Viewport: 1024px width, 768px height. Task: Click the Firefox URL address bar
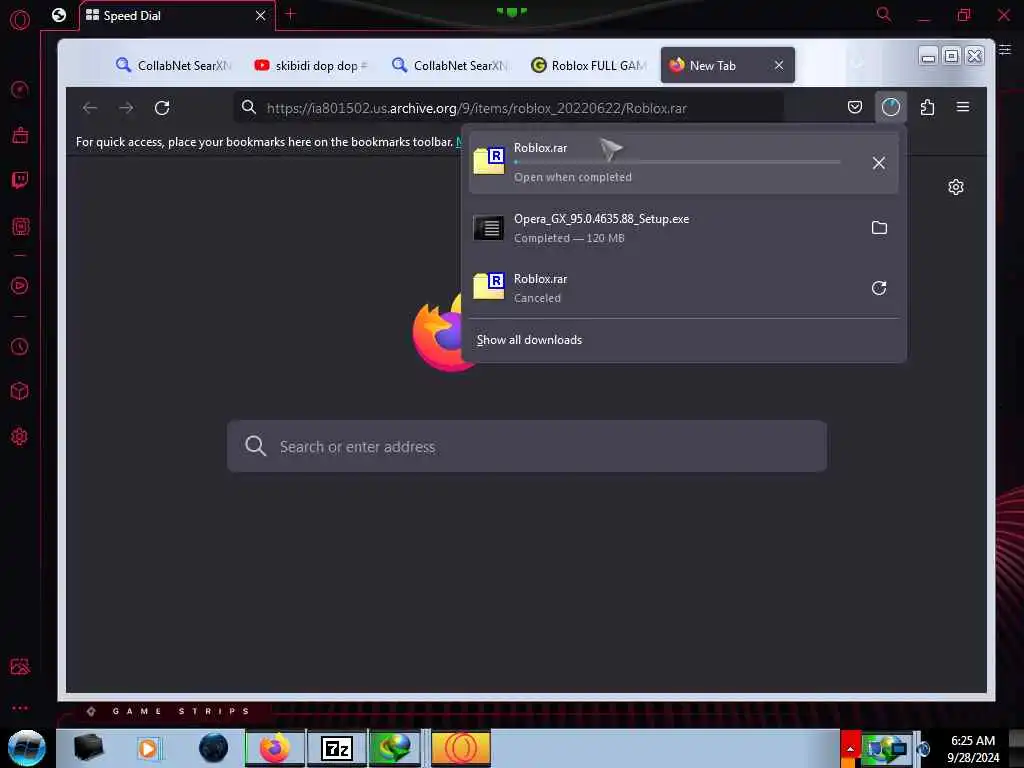click(508, 108)
